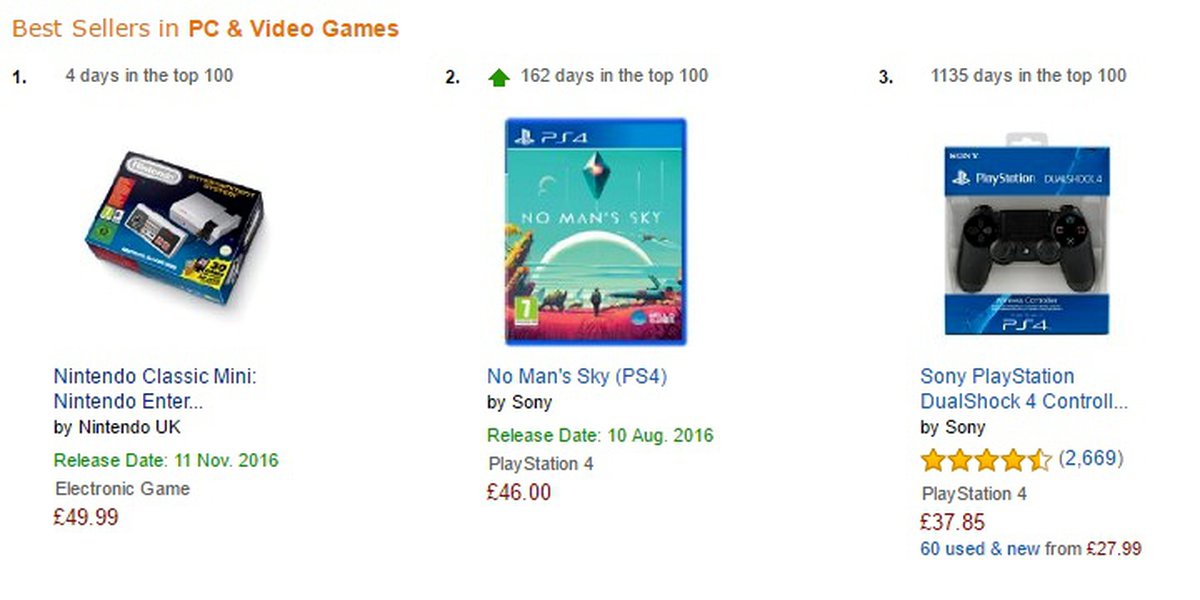Image resolution: width=1200 pixels, height=600 pixels.
Task: Click the Release Date 11 Nov. 2016 text
Action: tap(166, 461)
